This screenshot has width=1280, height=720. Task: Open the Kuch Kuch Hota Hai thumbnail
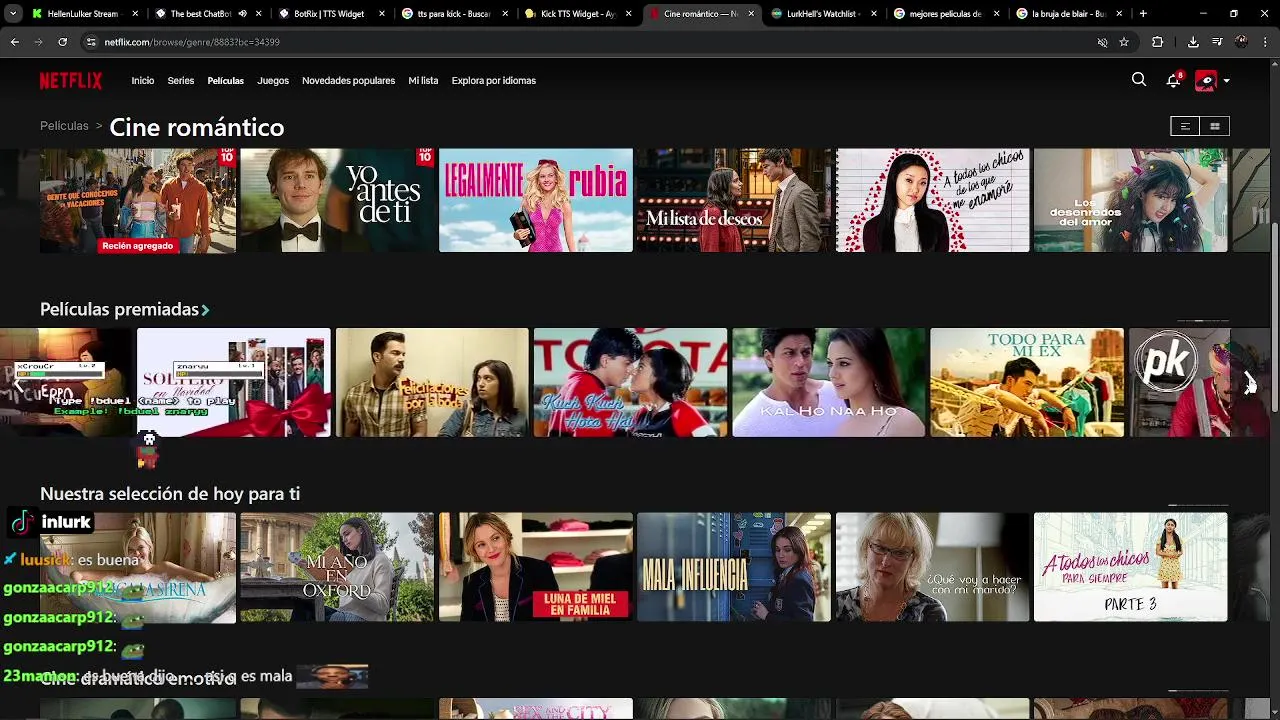click(x=631, y=382)
